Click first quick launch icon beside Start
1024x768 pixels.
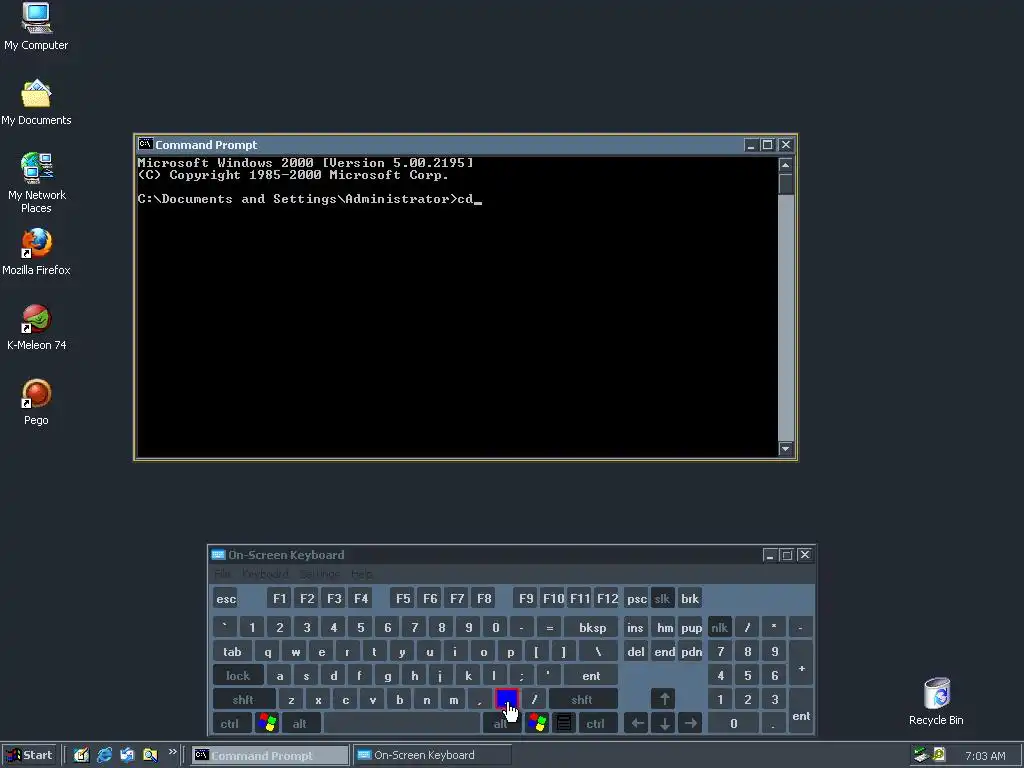pos(81,755)
